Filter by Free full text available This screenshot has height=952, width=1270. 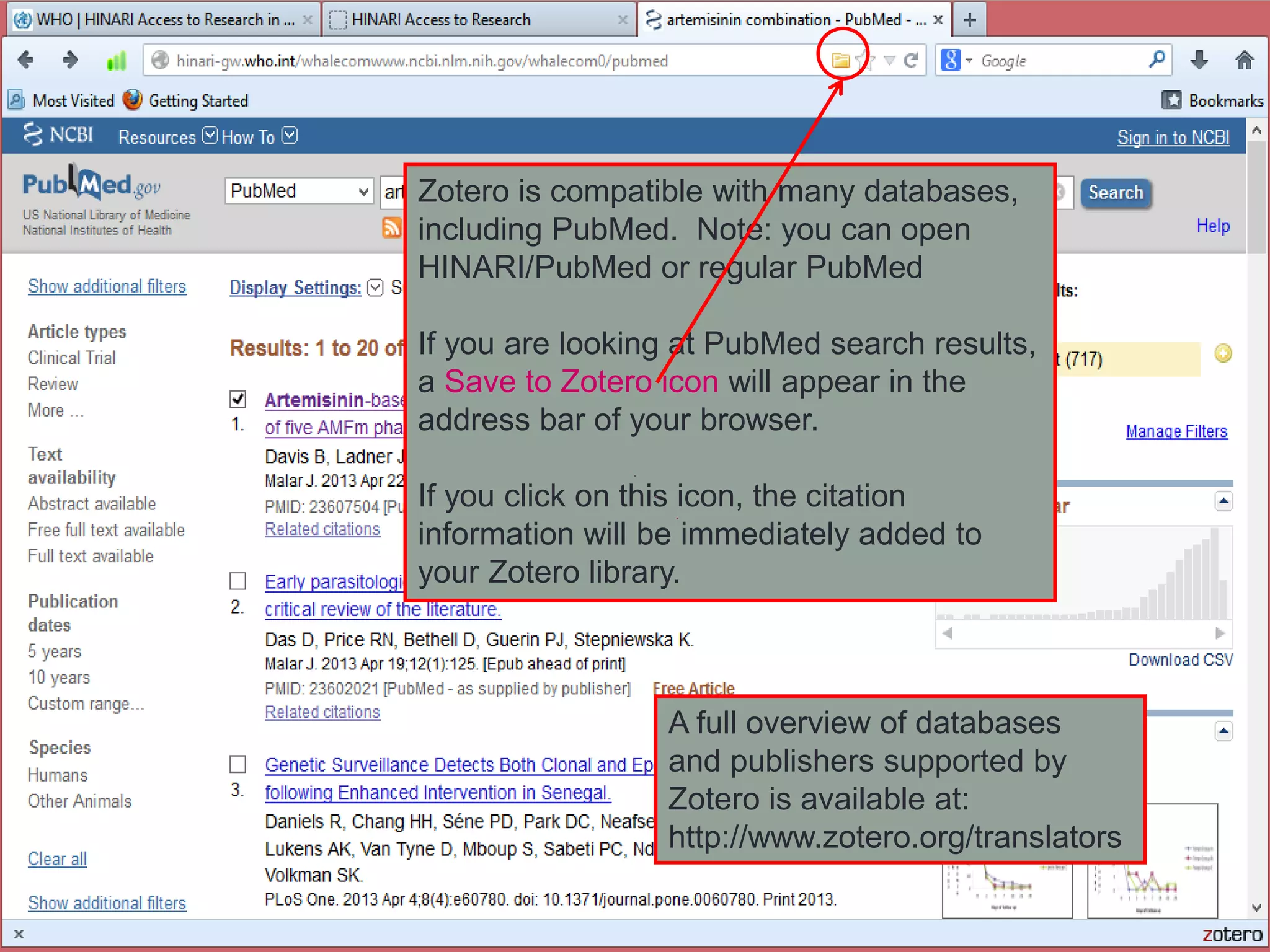(x=106, y=530)
